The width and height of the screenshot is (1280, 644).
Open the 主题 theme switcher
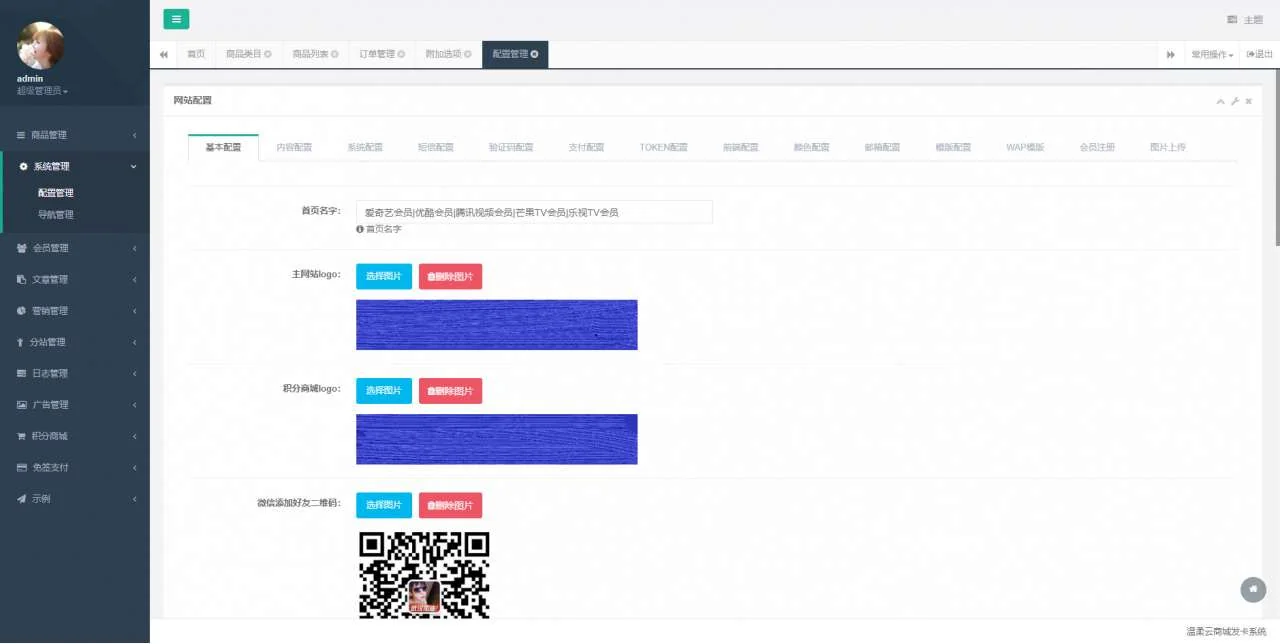click(1245, 20)
